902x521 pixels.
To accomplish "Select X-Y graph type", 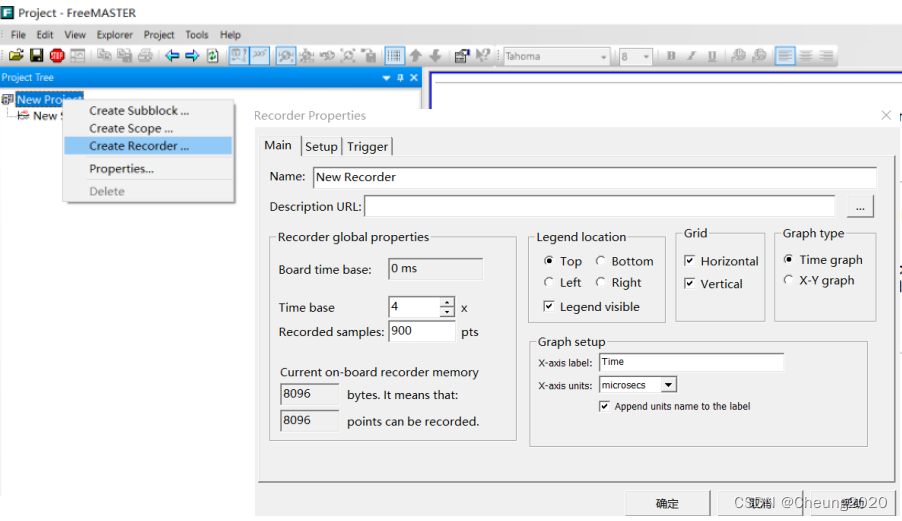I will click(789, 280).
